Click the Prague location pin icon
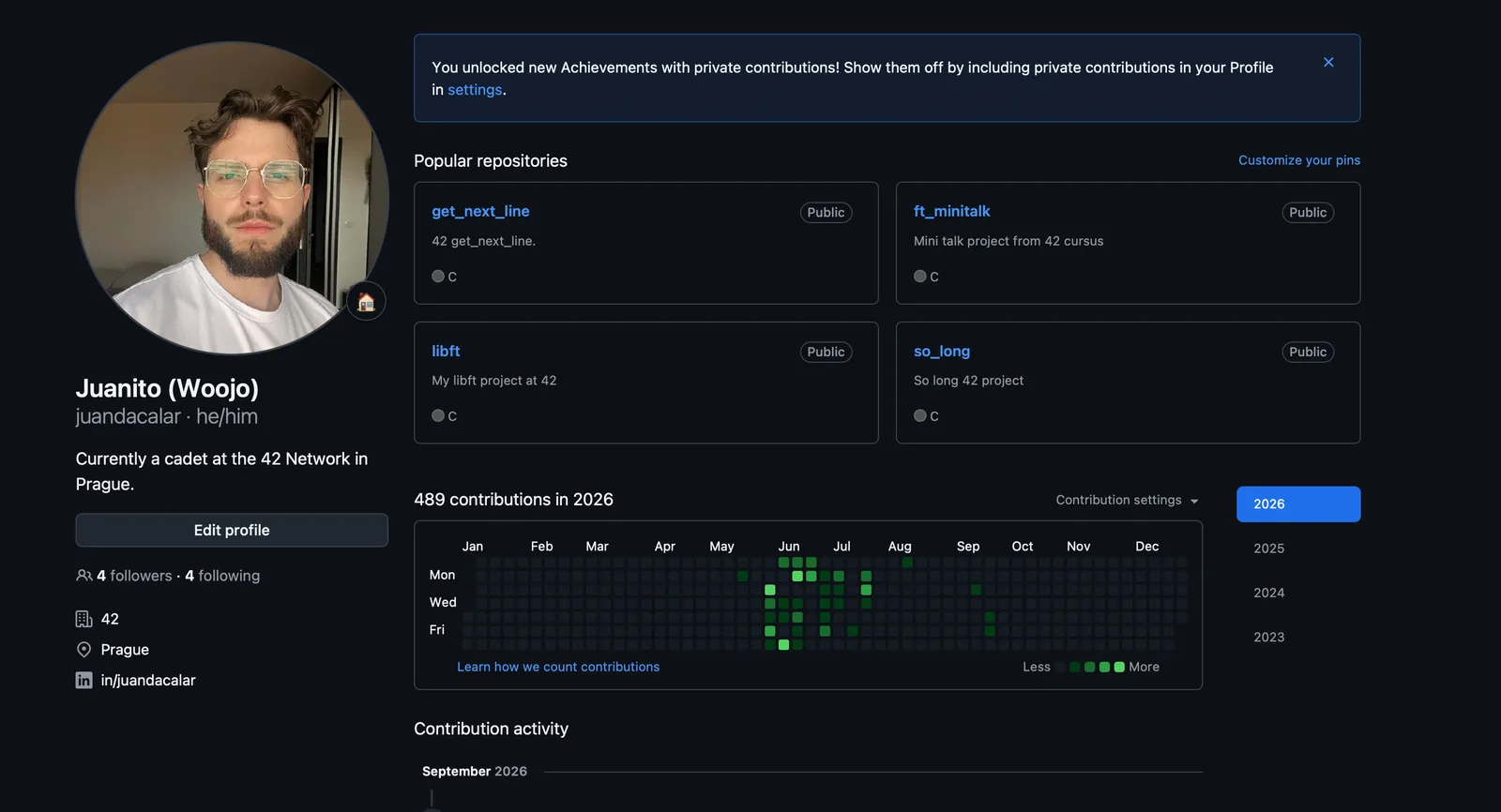This screenshot has height=812, width=1501. click(x=83, y=650)
